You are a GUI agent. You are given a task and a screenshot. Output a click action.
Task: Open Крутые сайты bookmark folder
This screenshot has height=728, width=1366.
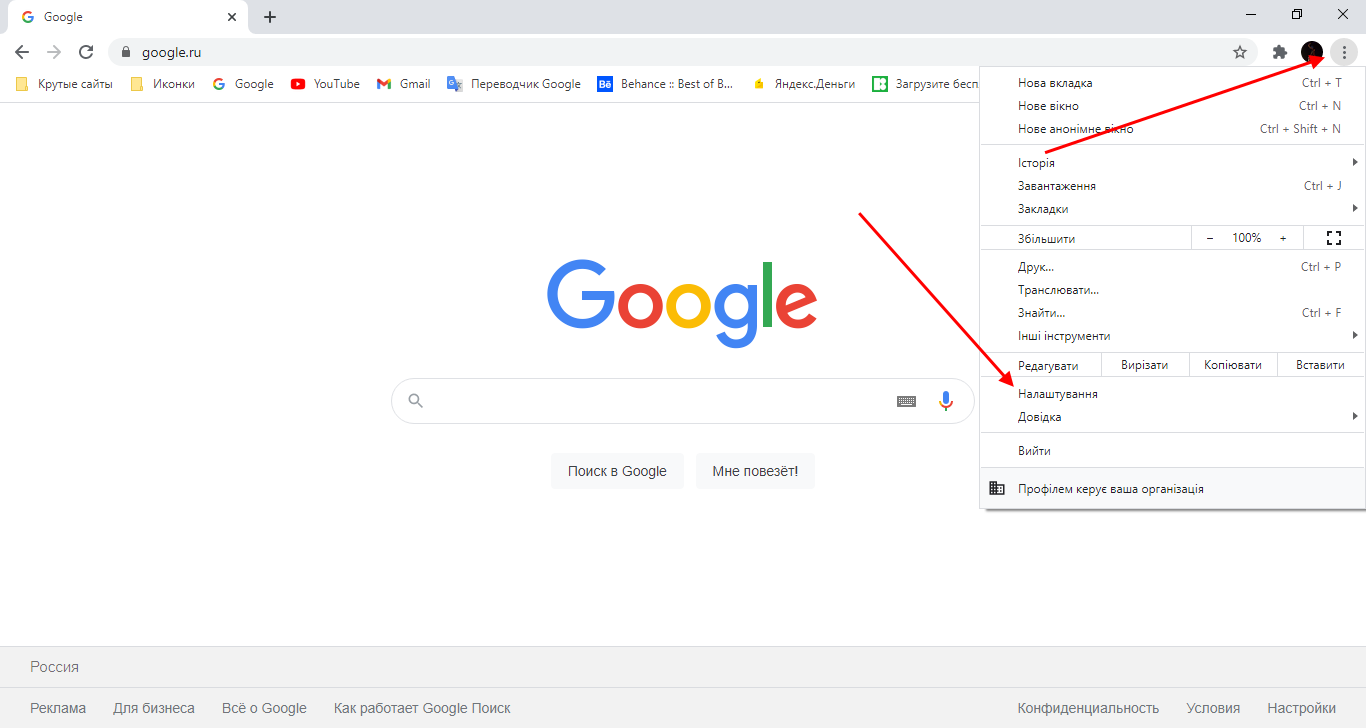[x=64, y=84]
